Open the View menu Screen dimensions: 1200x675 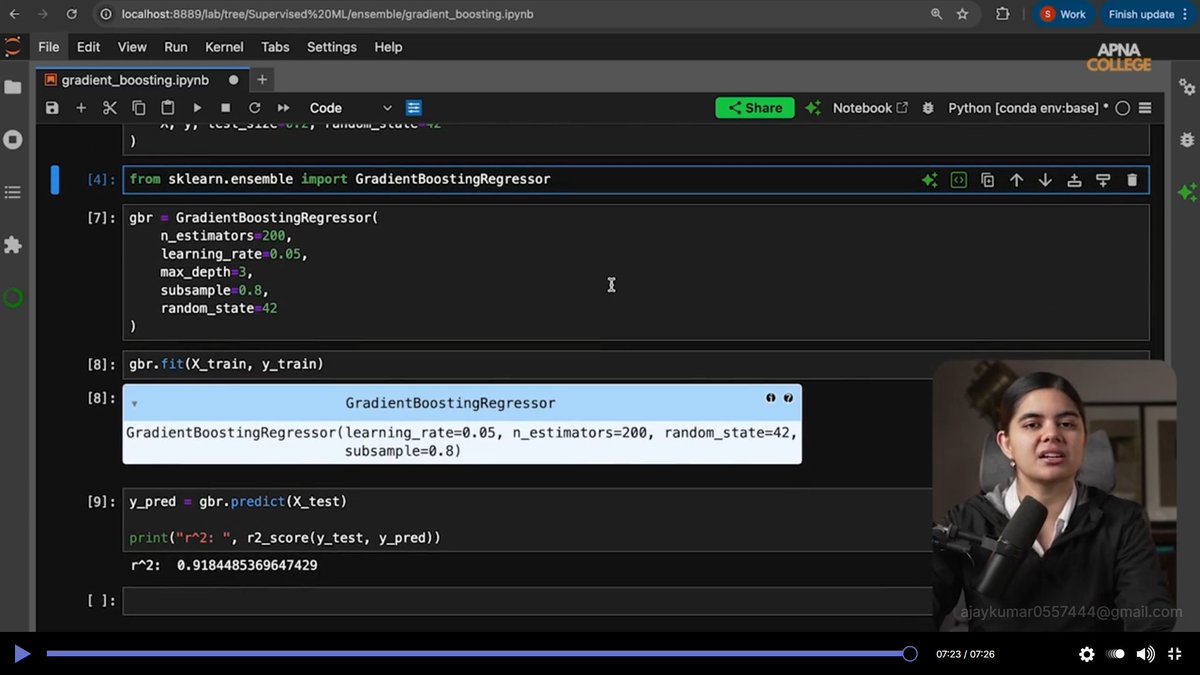[x=132, y=47]
